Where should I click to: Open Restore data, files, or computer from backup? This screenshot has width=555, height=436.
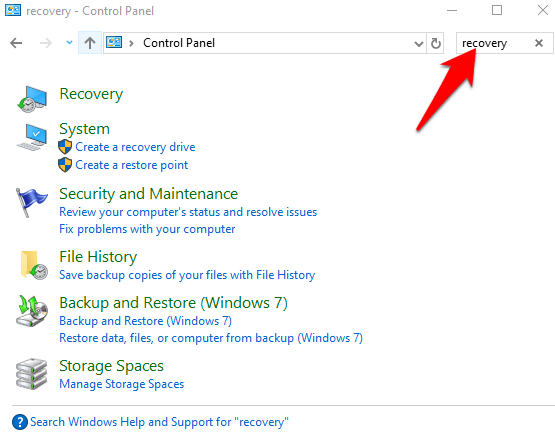point(211,338)
